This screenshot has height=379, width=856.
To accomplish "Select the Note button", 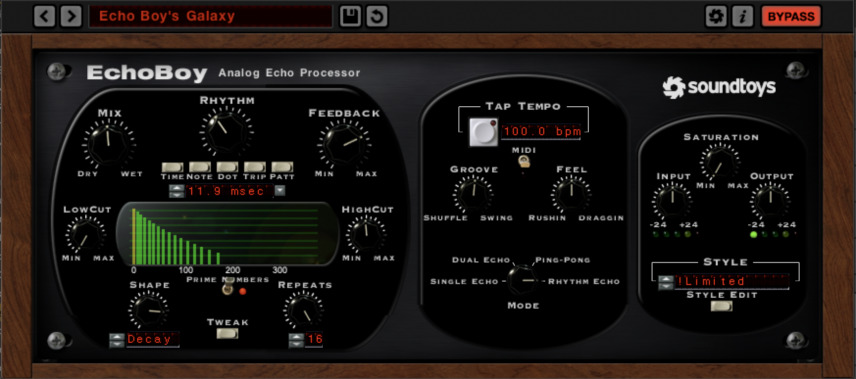I will click(x=200, y=167).
